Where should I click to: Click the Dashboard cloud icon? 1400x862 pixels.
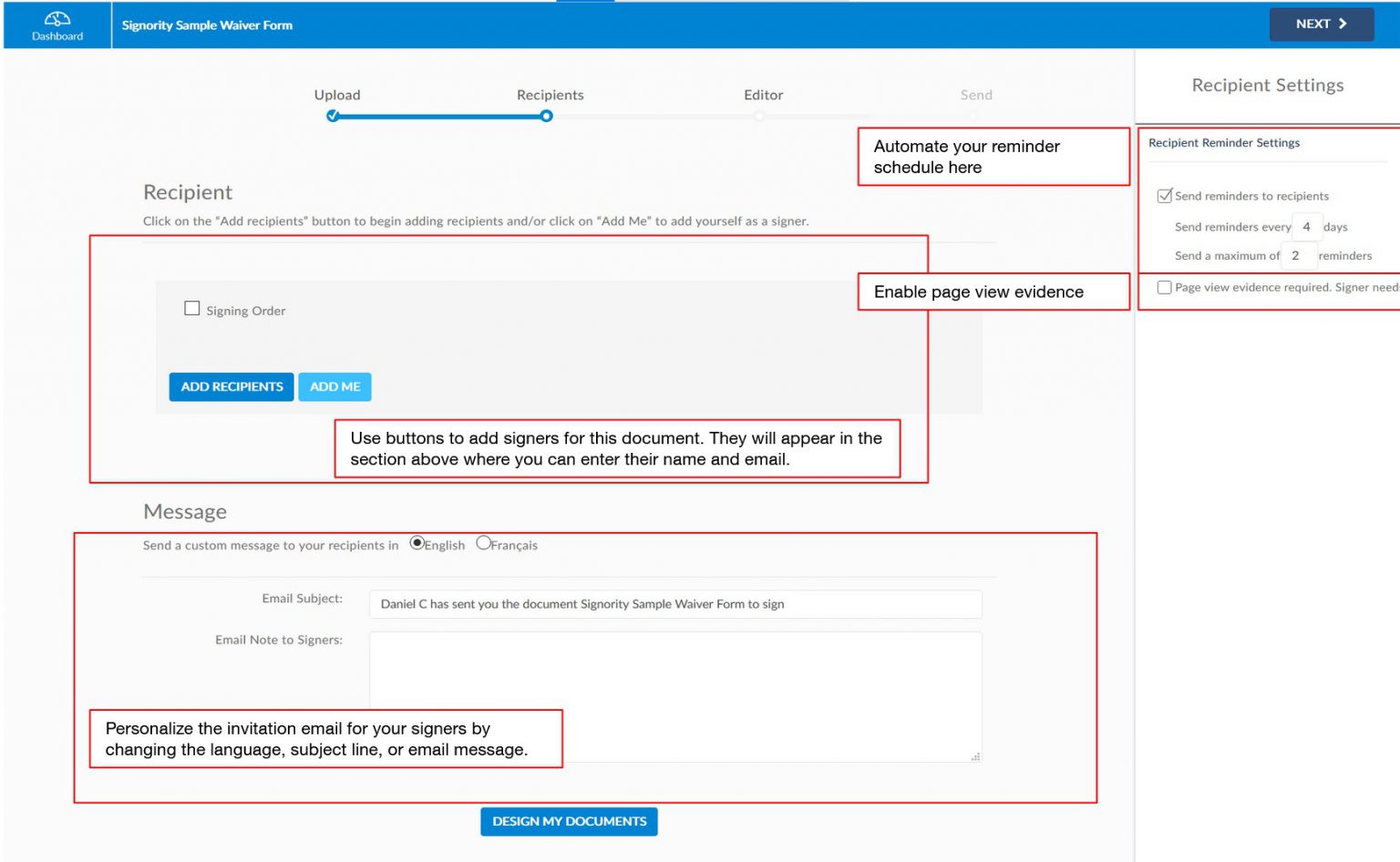(x=57, y=16)
